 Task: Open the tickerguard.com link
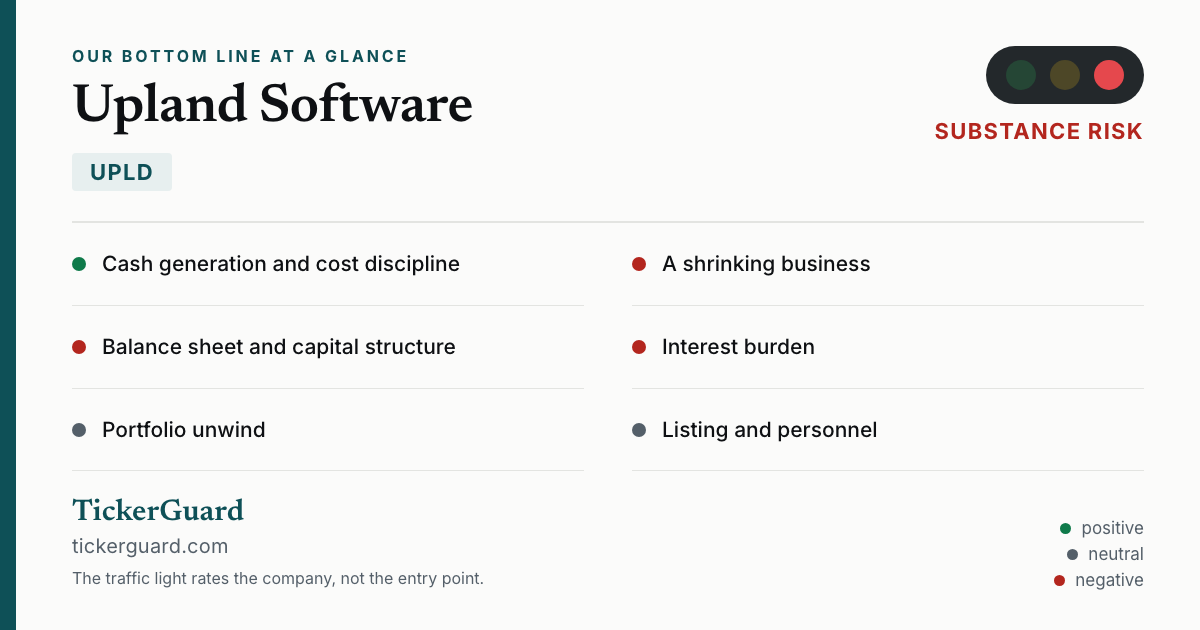pyautogui.click(x=150, y=546)
